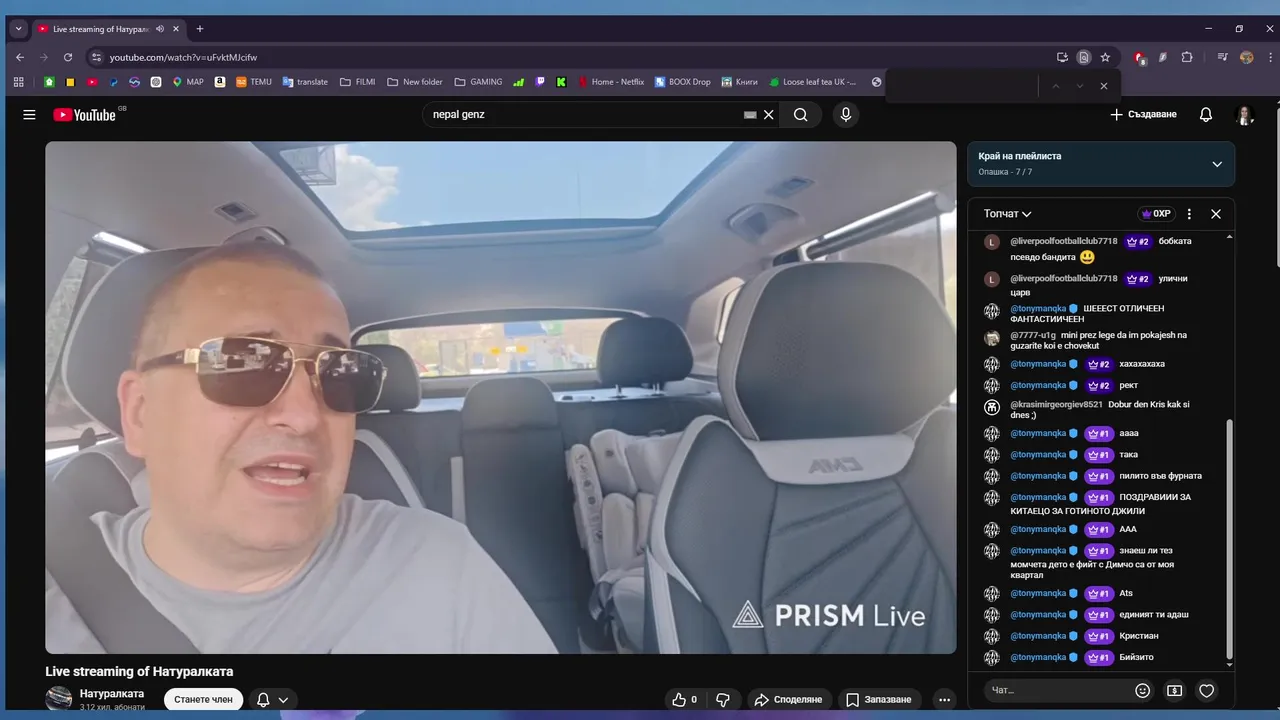
Task: Open the TEMU bookmark
Action: point(254,82)
